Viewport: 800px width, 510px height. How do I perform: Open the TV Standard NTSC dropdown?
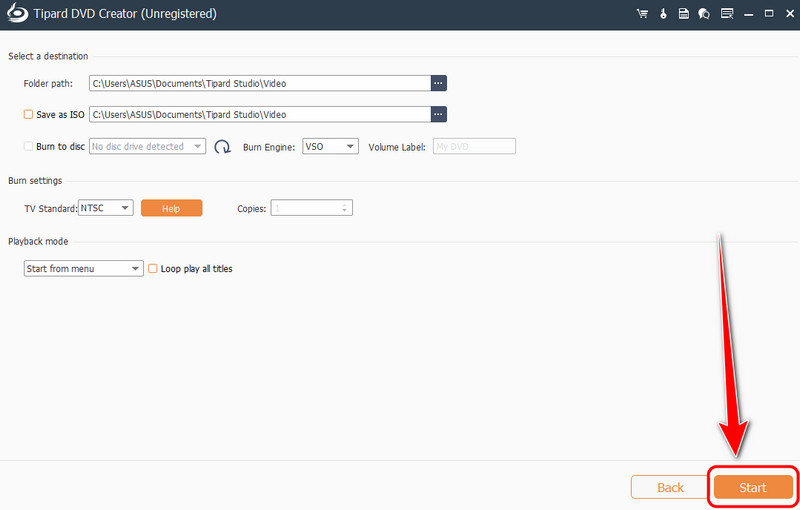pyautogui.click(x=106, y=208)
